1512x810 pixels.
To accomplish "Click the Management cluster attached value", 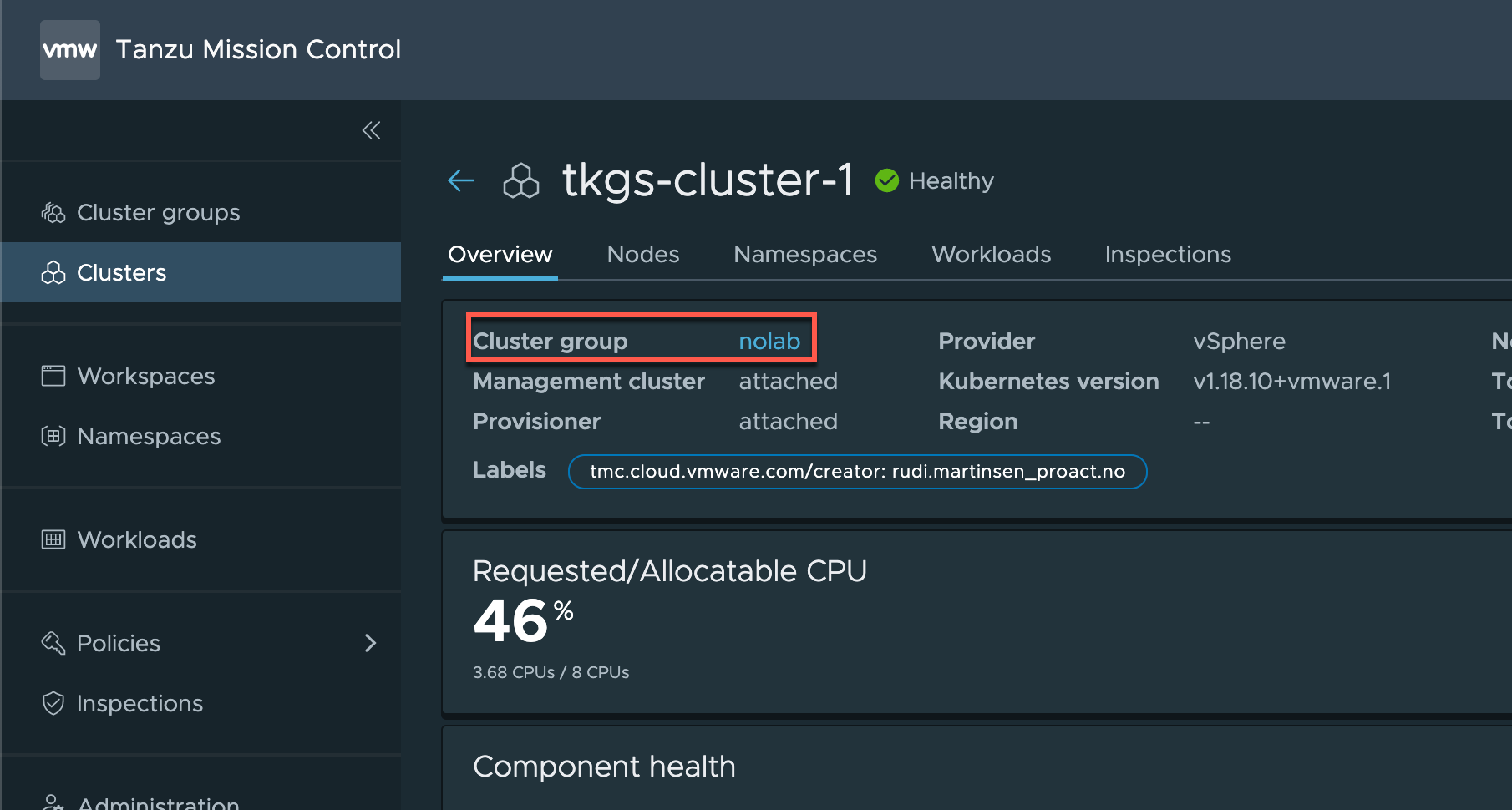I will click(x=788, y=381).
